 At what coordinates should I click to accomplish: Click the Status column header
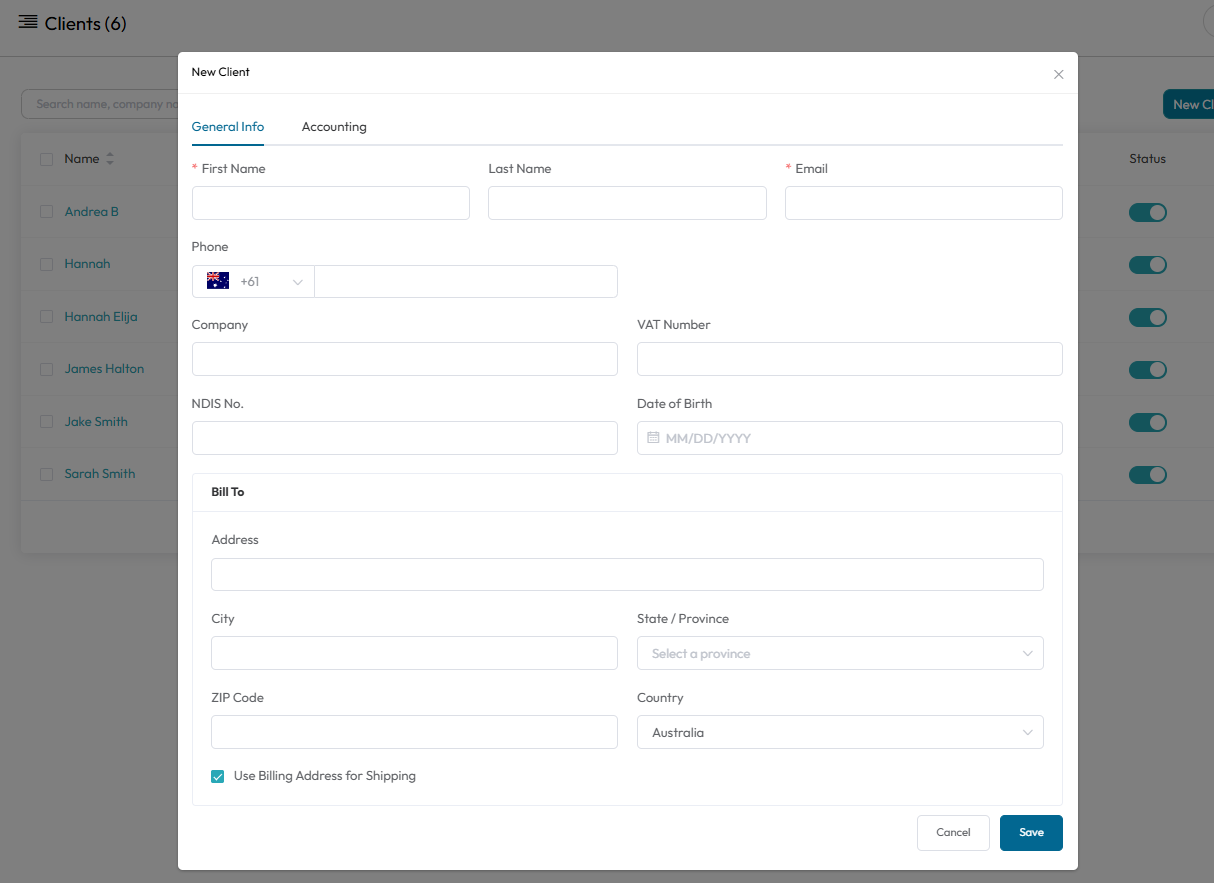[x=1147, y=159]
